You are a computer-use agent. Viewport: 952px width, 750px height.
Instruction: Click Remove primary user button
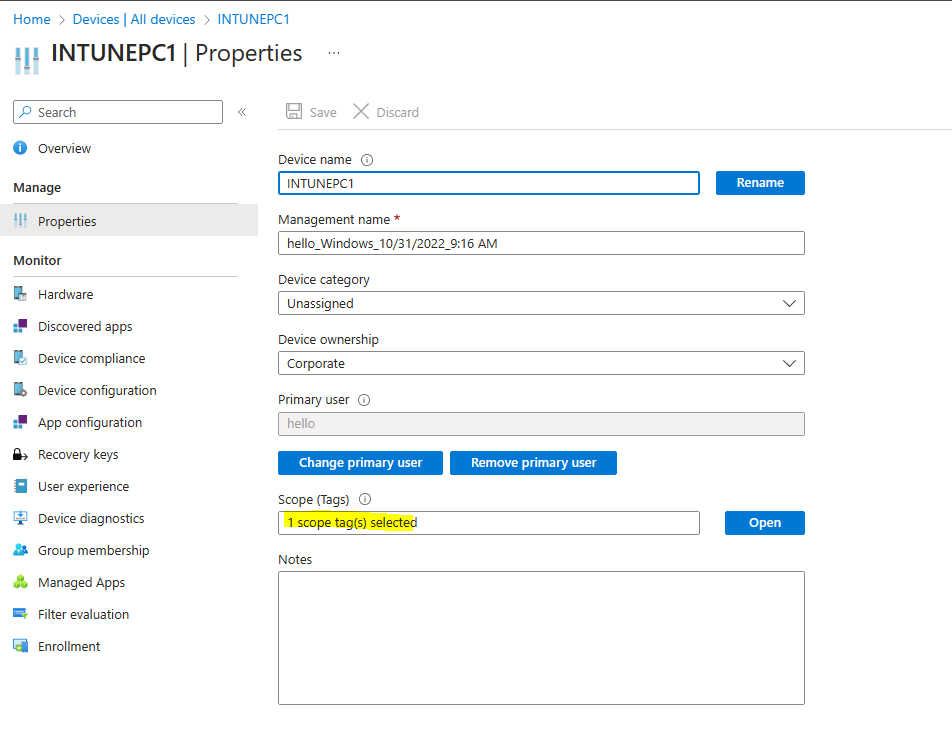point(533,463)
